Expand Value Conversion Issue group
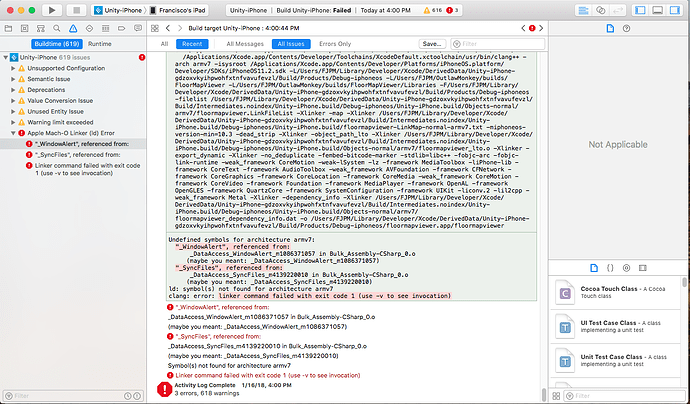690x404 pixels. coord(13,101)
